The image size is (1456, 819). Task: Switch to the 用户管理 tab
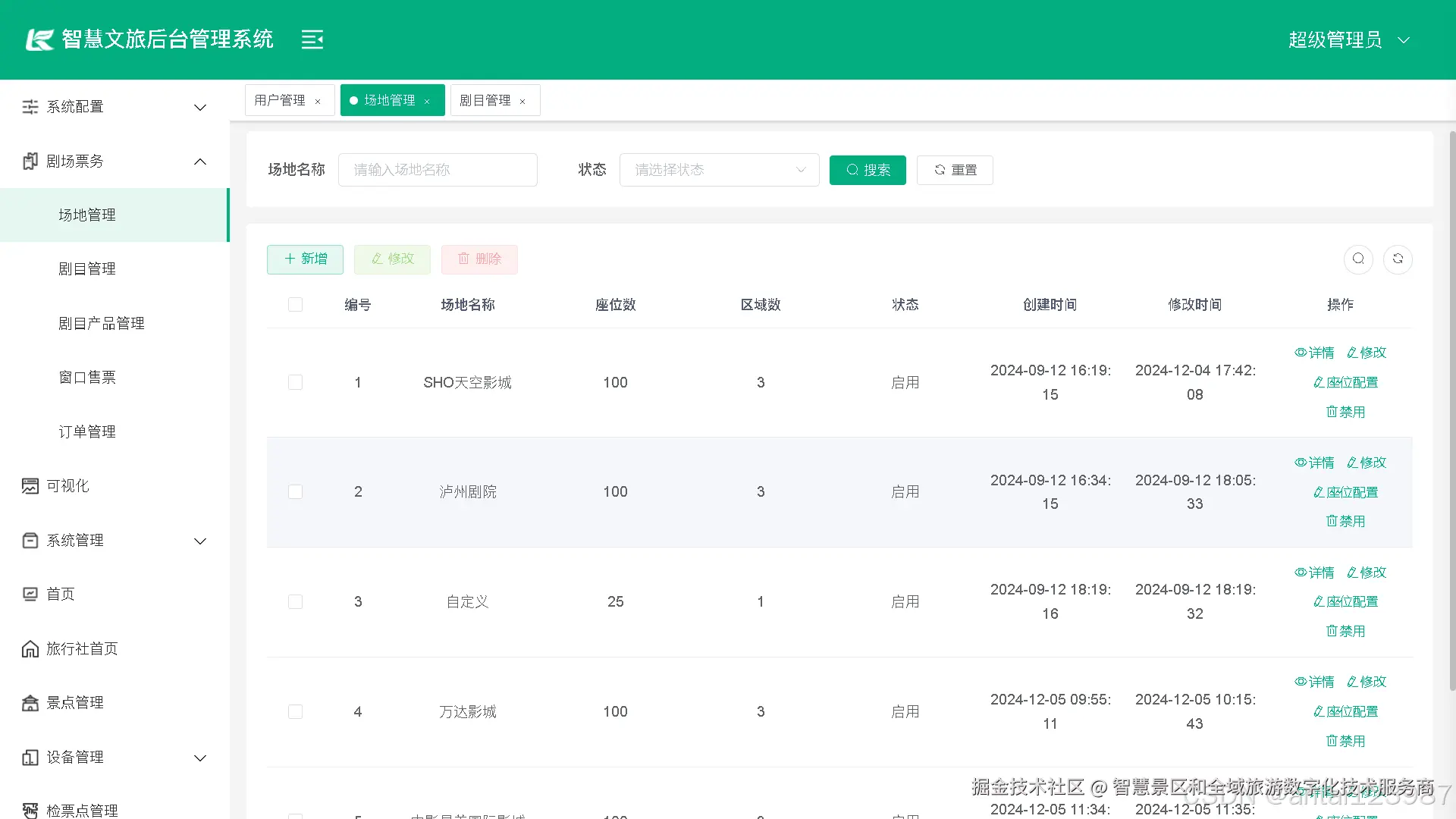(x=280, y=100)
